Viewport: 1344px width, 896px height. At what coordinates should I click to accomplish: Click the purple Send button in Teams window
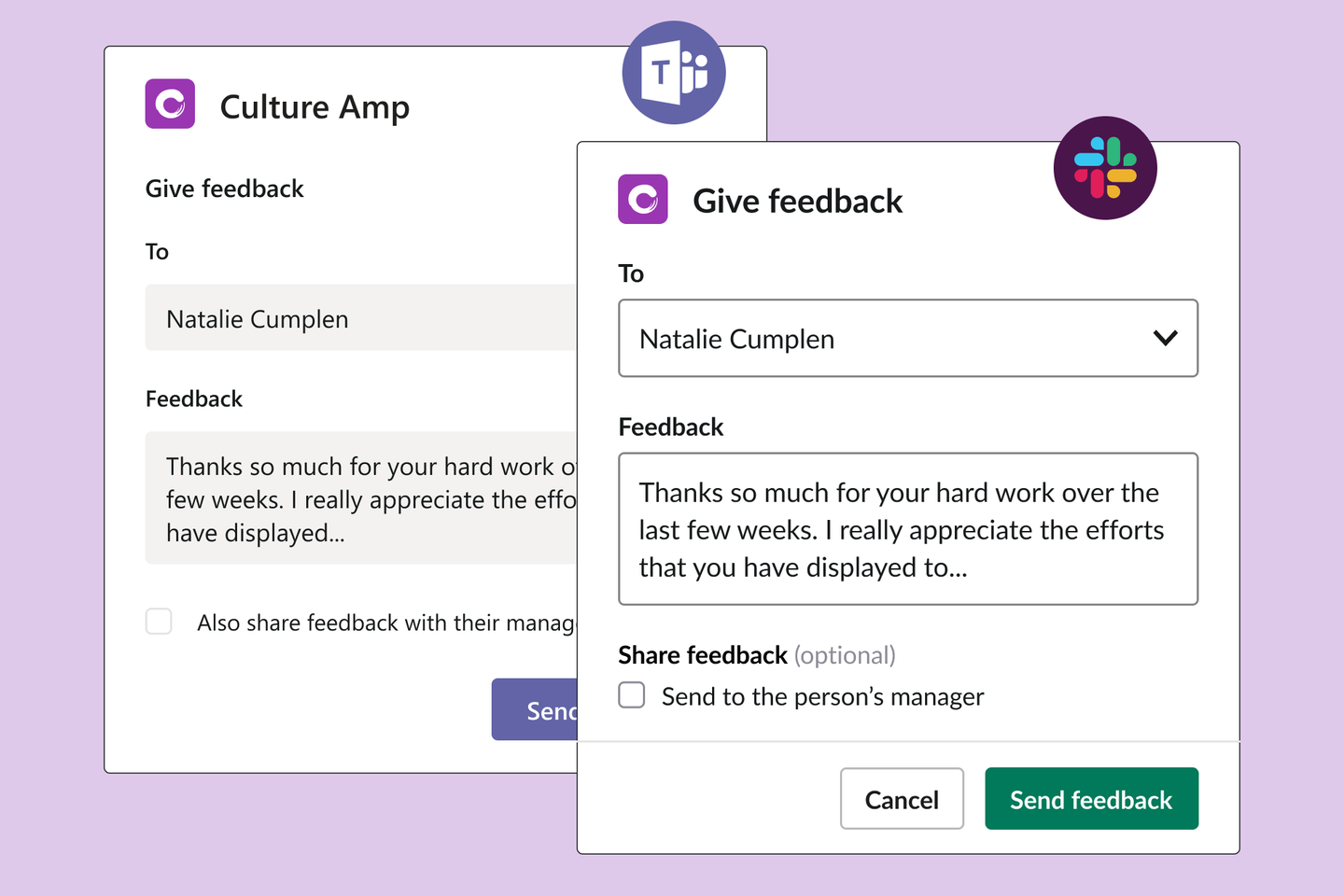click(535, 709)
